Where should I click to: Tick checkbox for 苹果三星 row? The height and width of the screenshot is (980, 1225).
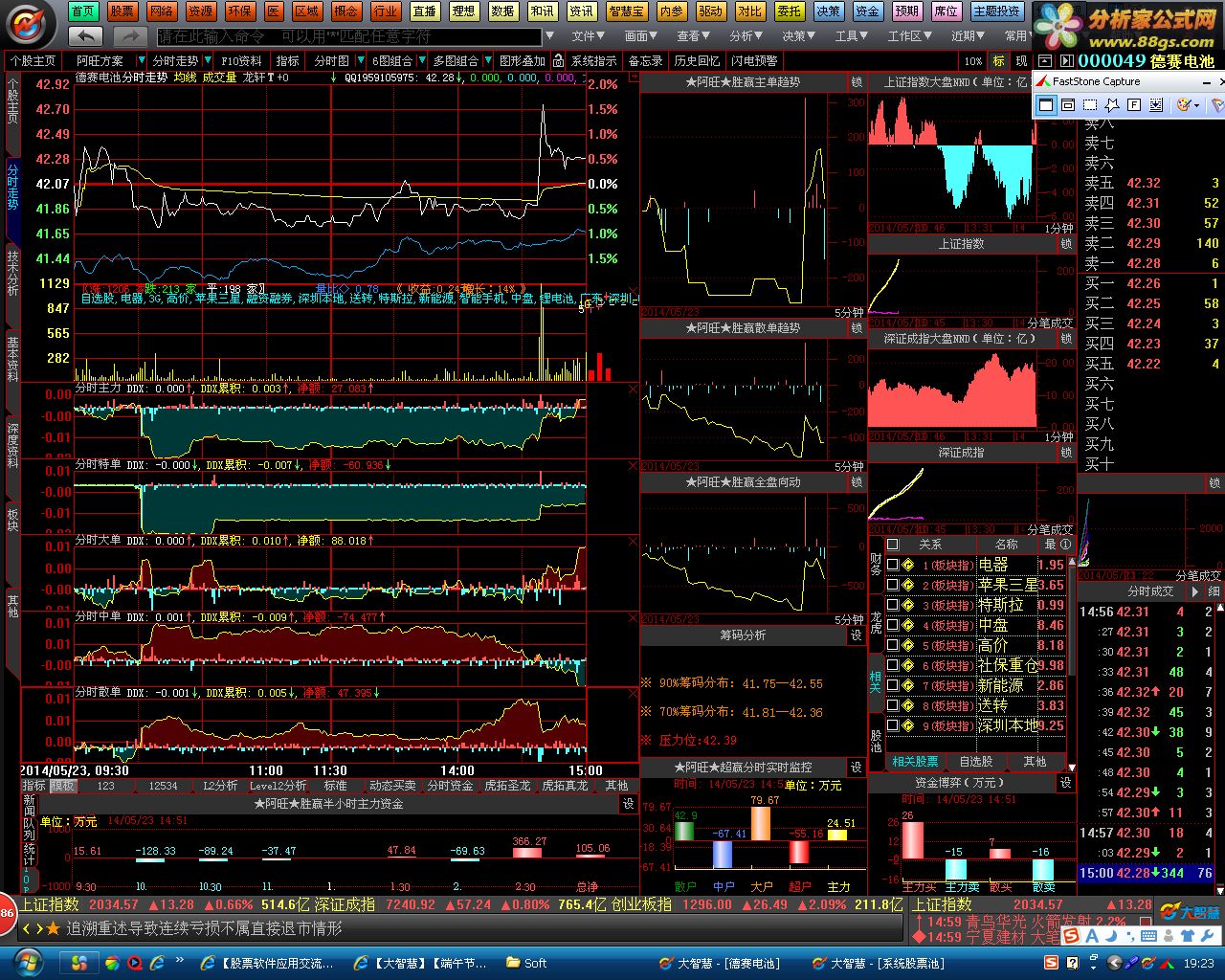click(x=893, y=585)
